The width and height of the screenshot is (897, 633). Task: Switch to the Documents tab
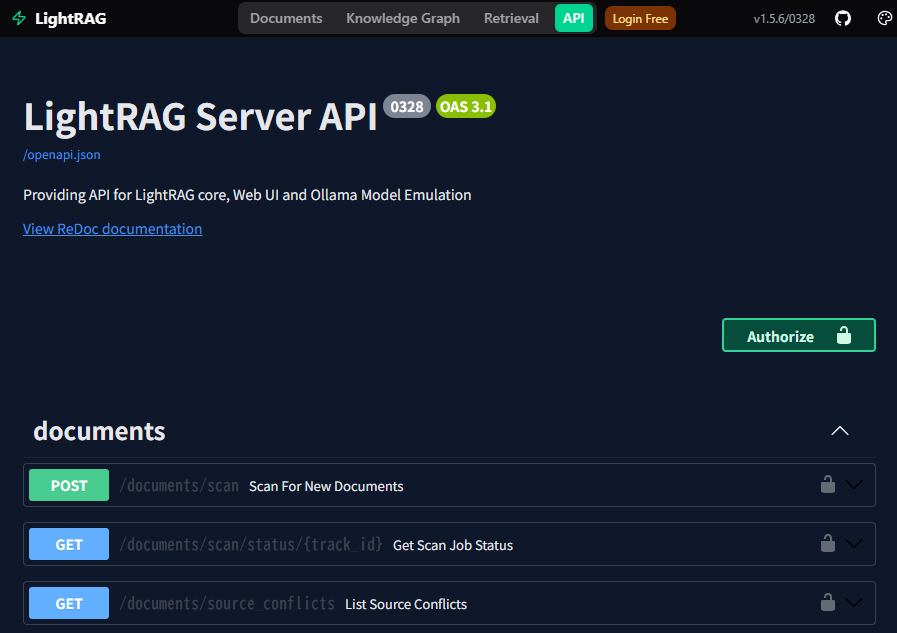coord(286,18)
